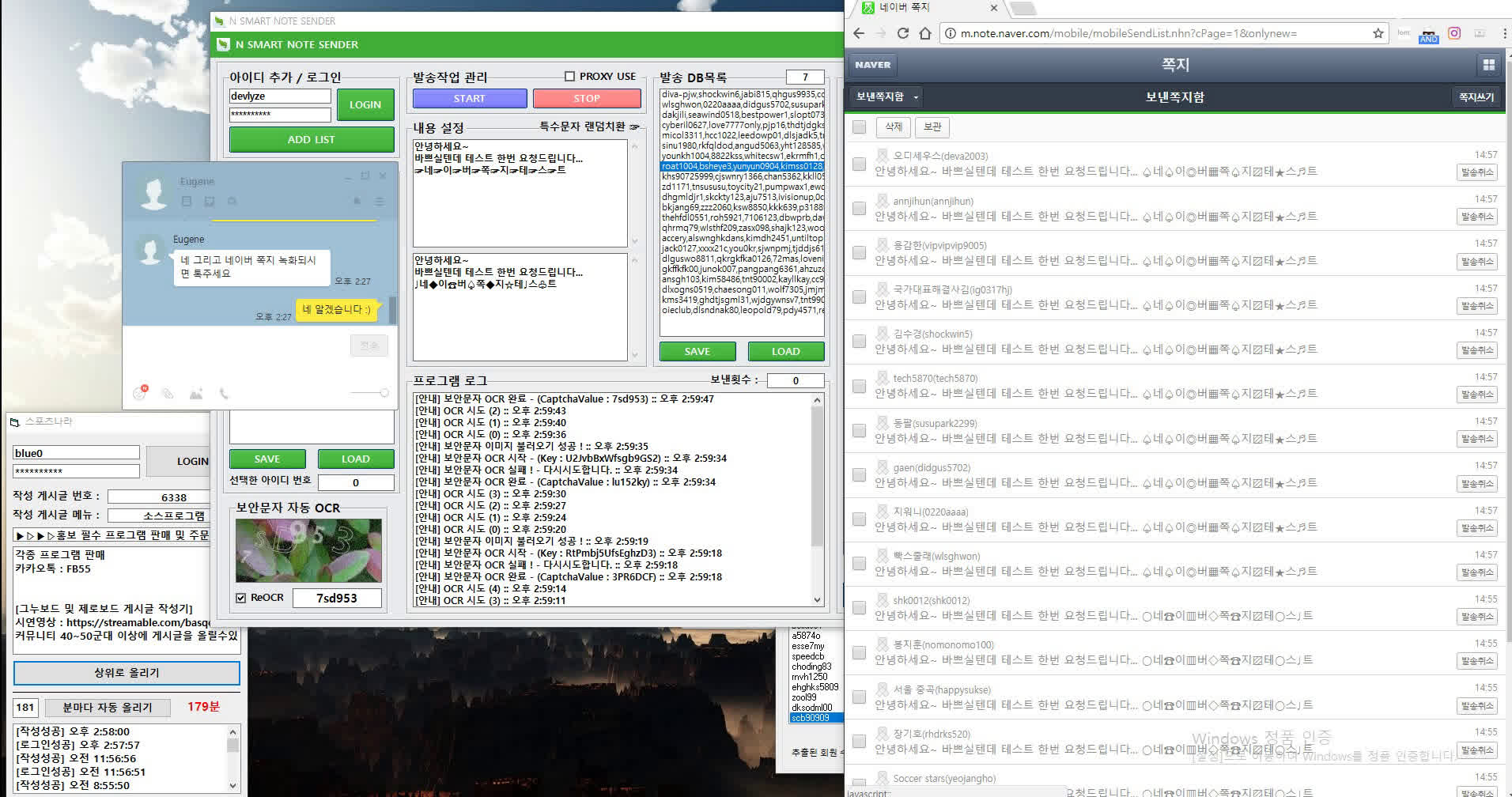The height and width of the screenshot is (797, 1512).
Task: Click the program log vertical scrollbar
Action: [817, 500]
